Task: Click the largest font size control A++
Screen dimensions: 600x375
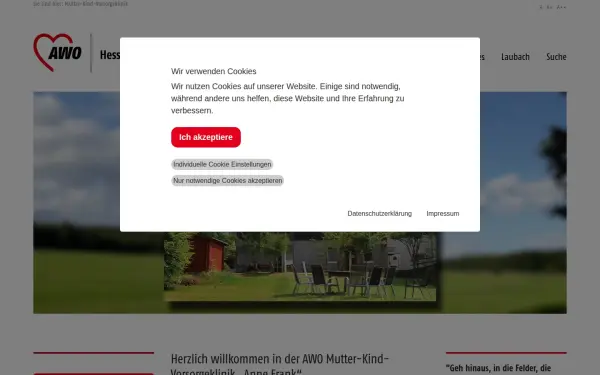Action: click(561, 7)
